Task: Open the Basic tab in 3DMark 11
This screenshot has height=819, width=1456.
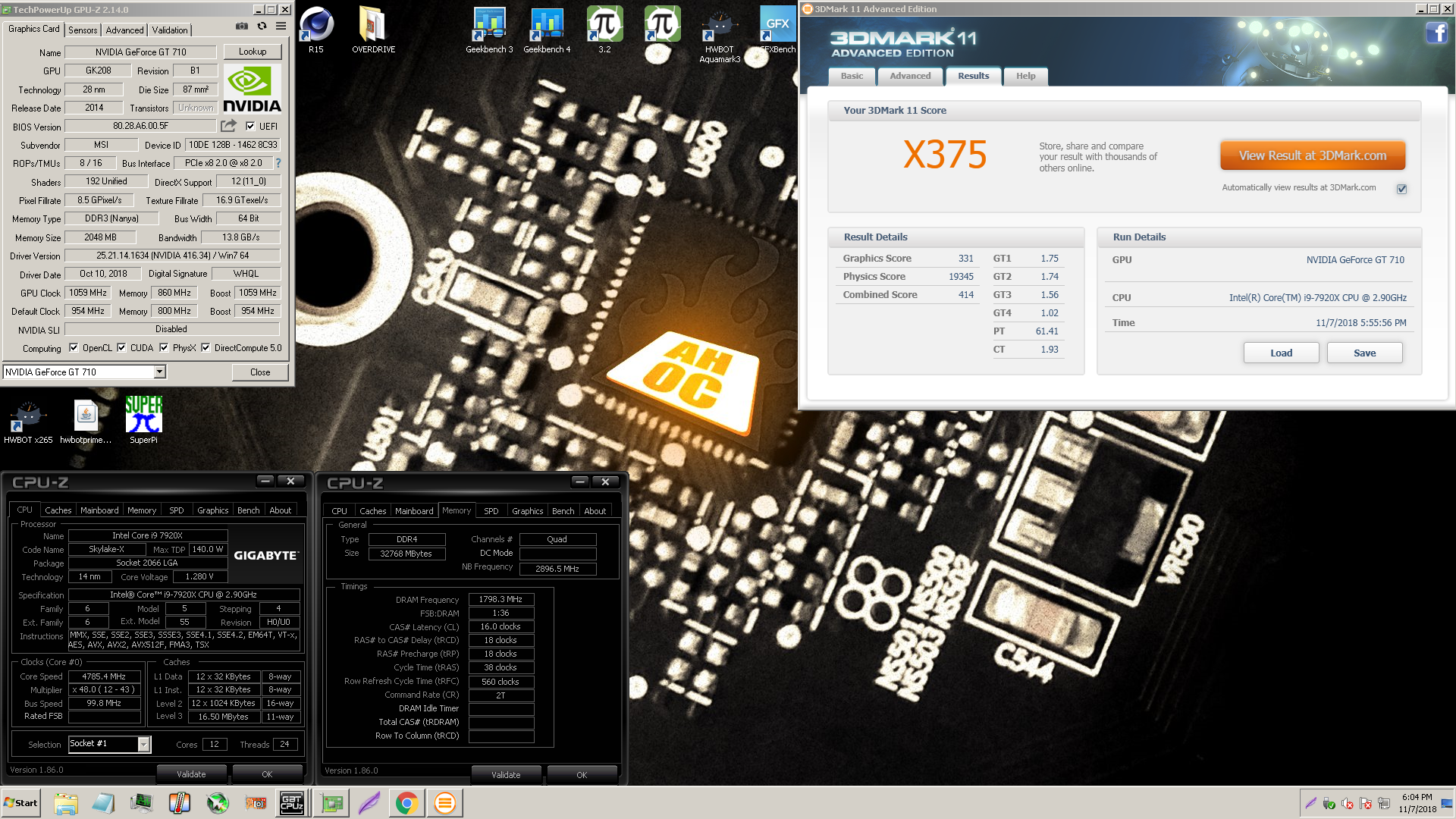Action: pos(852,76)
